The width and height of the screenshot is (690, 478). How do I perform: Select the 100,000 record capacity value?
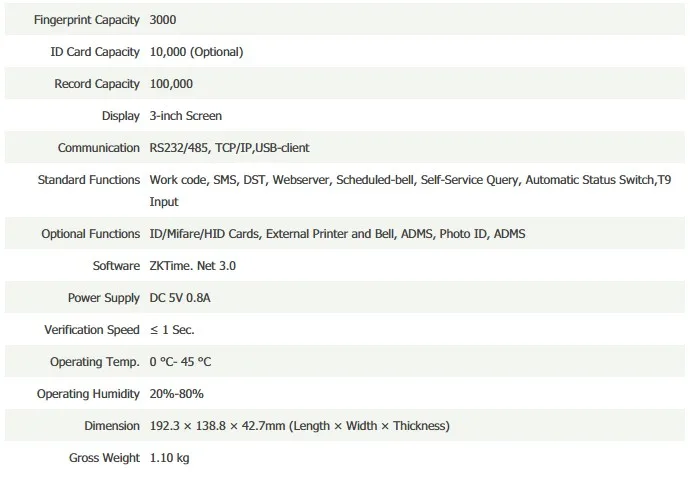pos(171,84)
